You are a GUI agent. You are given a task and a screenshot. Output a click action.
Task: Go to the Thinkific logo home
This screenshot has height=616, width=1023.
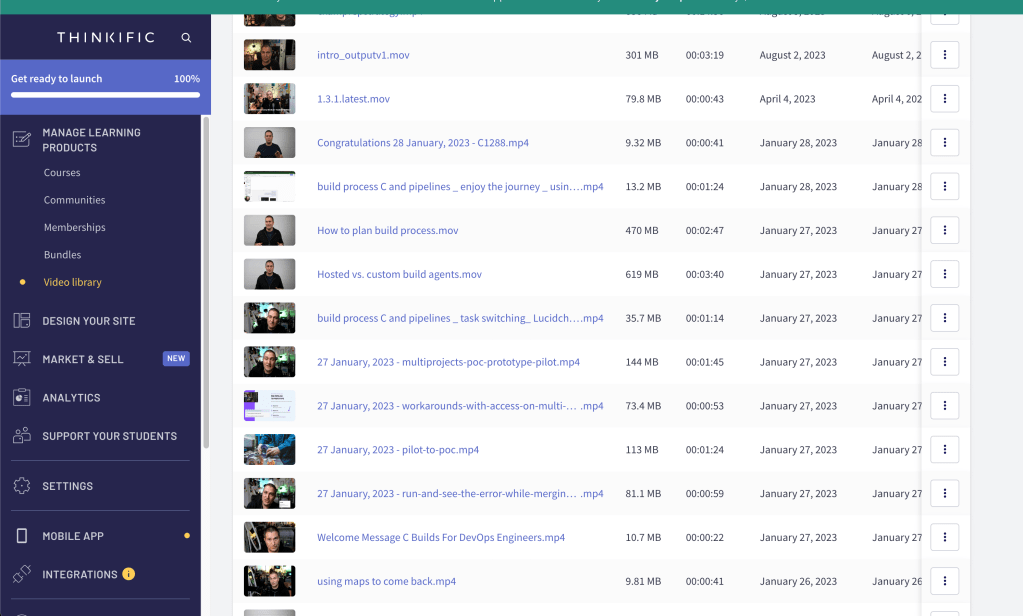(x=106, y=37)
